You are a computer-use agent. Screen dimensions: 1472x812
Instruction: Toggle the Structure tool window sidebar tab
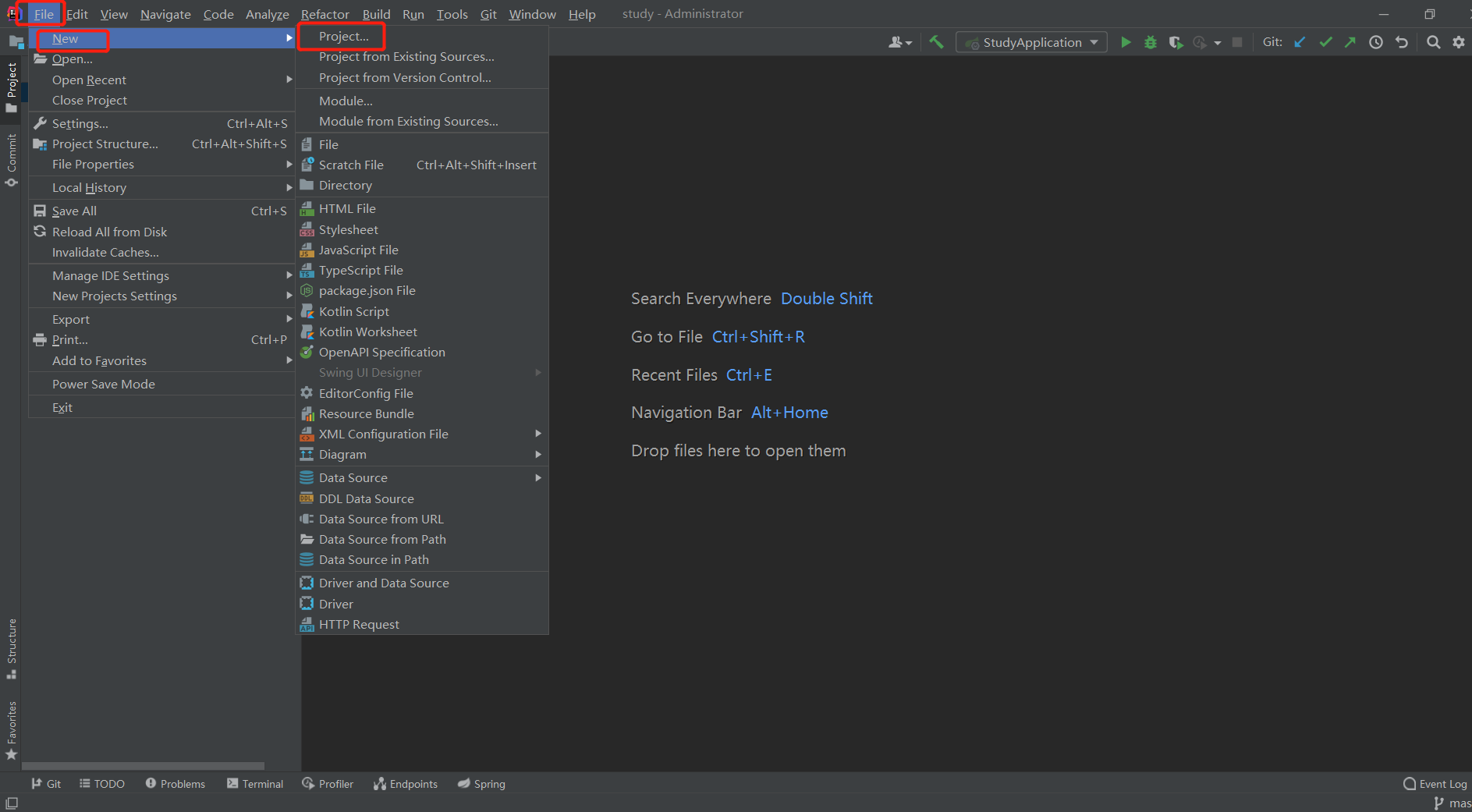tap(12, 647)
